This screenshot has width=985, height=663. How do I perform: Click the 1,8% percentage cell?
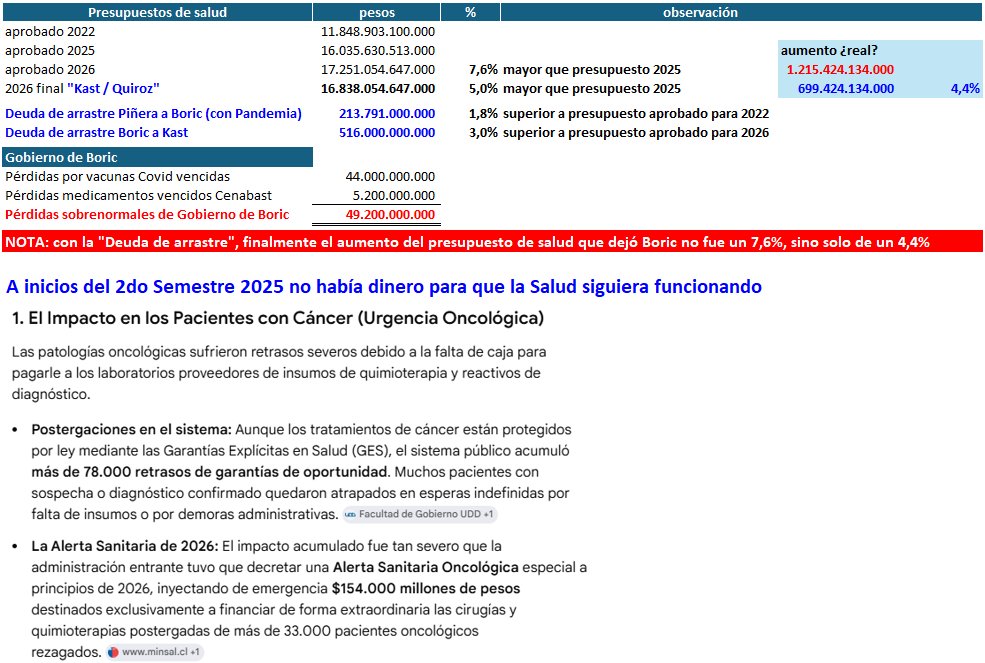coord(483,113)
